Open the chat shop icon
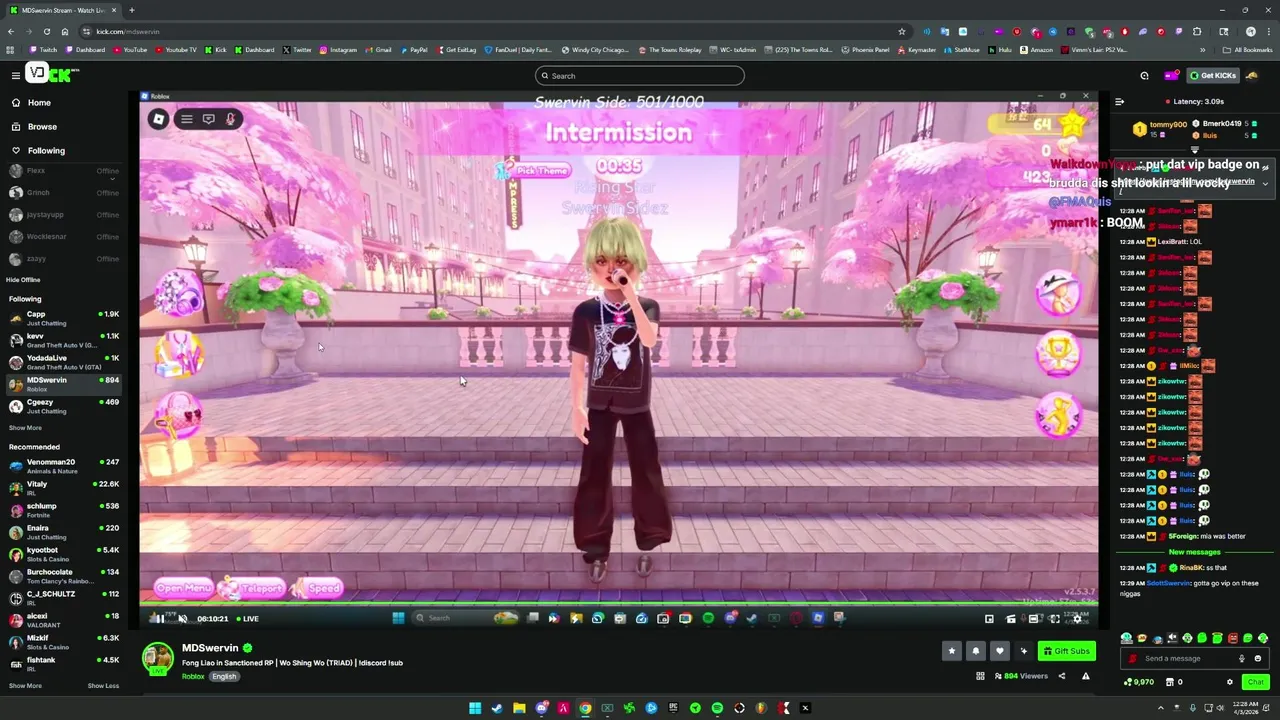Image resolution: width=1280 pixels, height=720 pixels. coord(1171,682)
